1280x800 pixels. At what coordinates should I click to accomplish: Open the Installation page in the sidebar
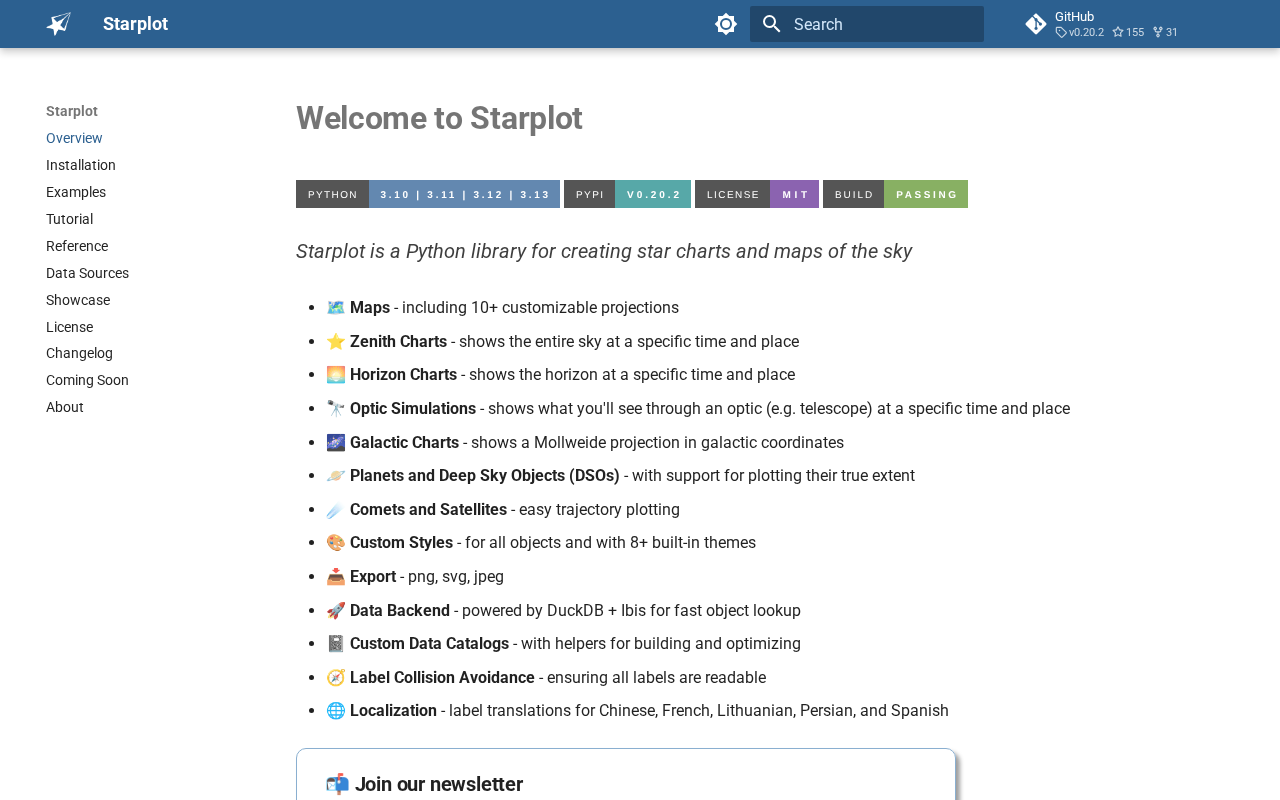(81, 165)
